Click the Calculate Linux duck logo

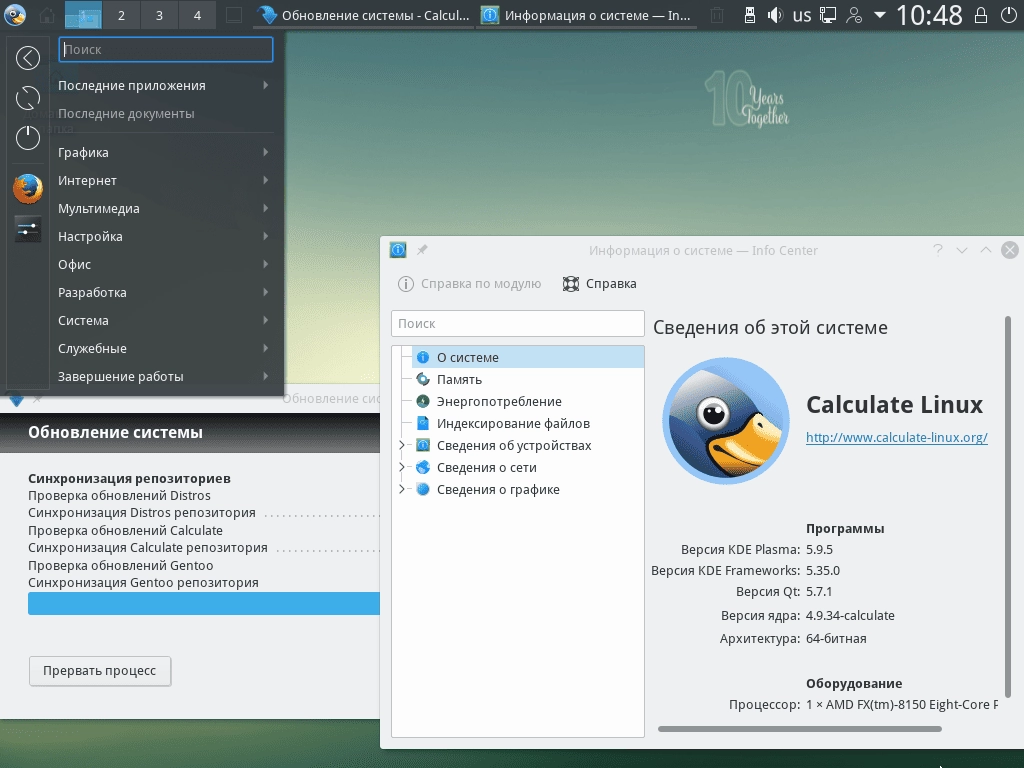tap(726, 421)
